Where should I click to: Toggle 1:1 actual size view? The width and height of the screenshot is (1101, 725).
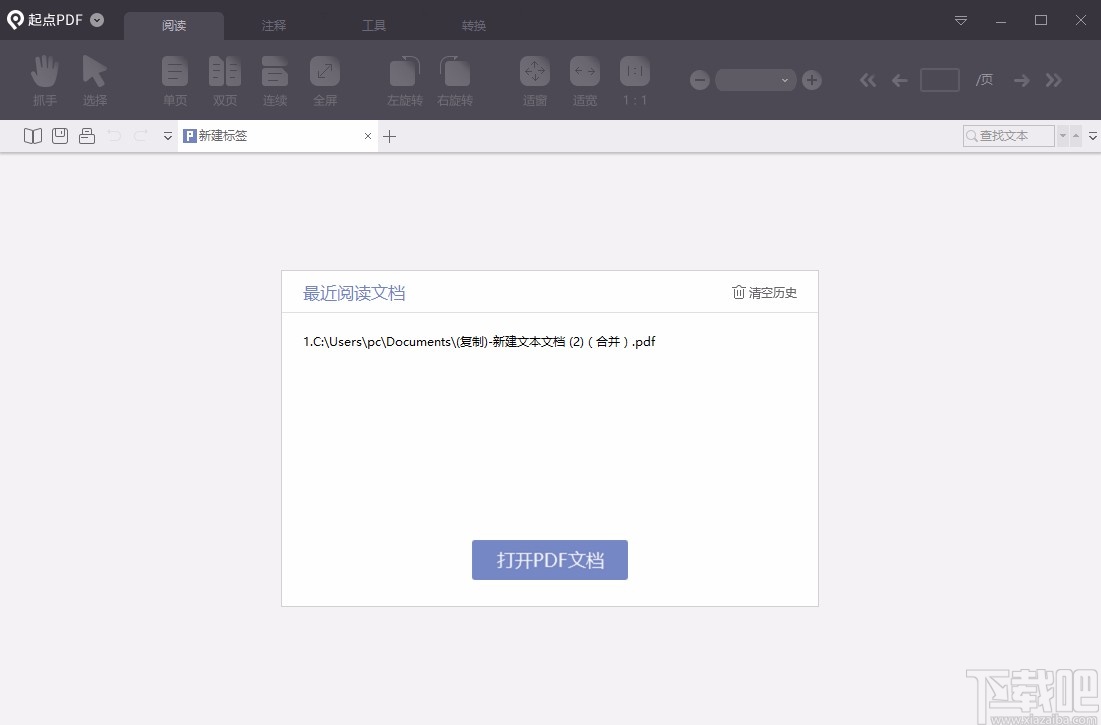(634, 79)
